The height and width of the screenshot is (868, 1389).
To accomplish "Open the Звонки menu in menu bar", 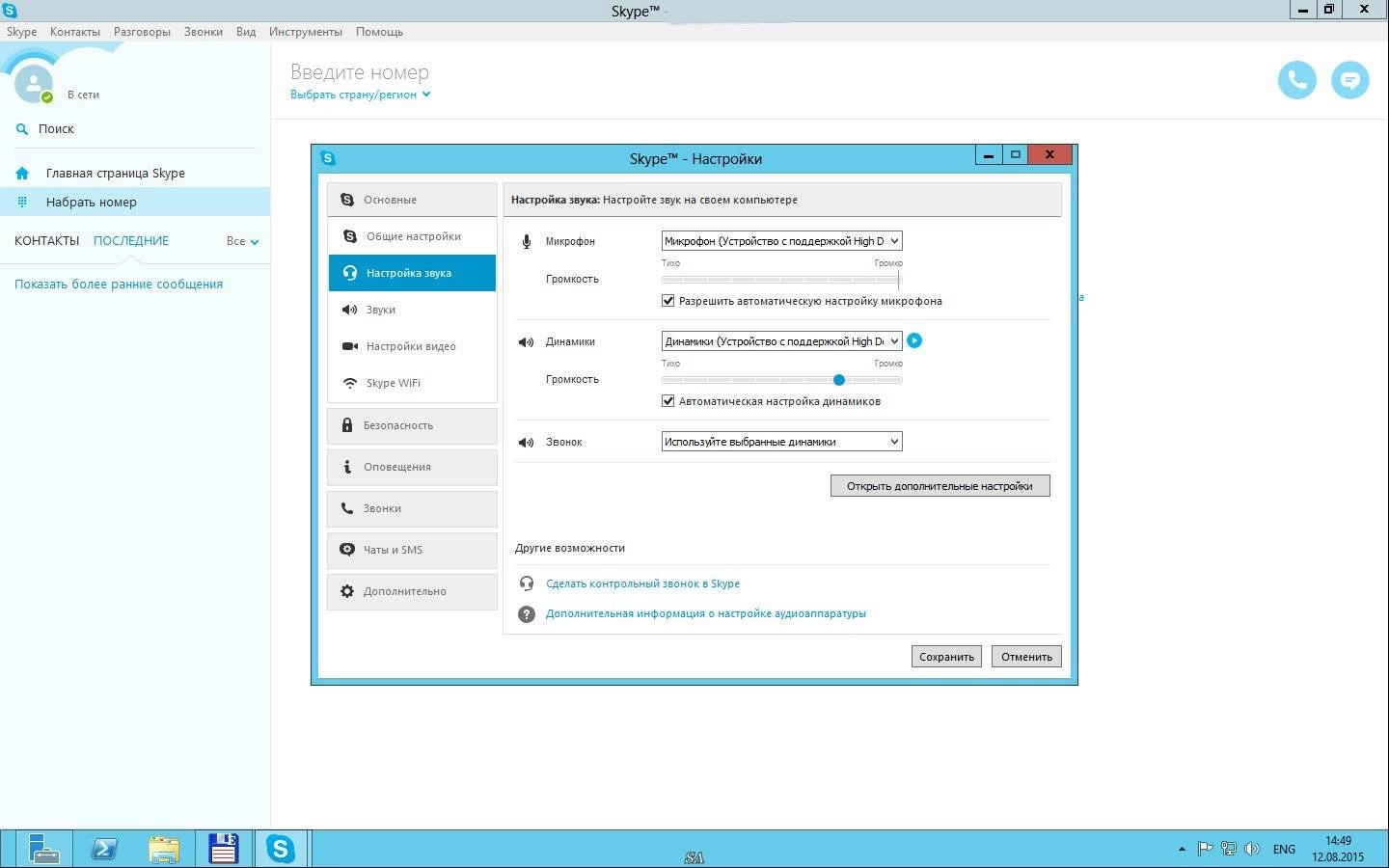I will (203, 32).
